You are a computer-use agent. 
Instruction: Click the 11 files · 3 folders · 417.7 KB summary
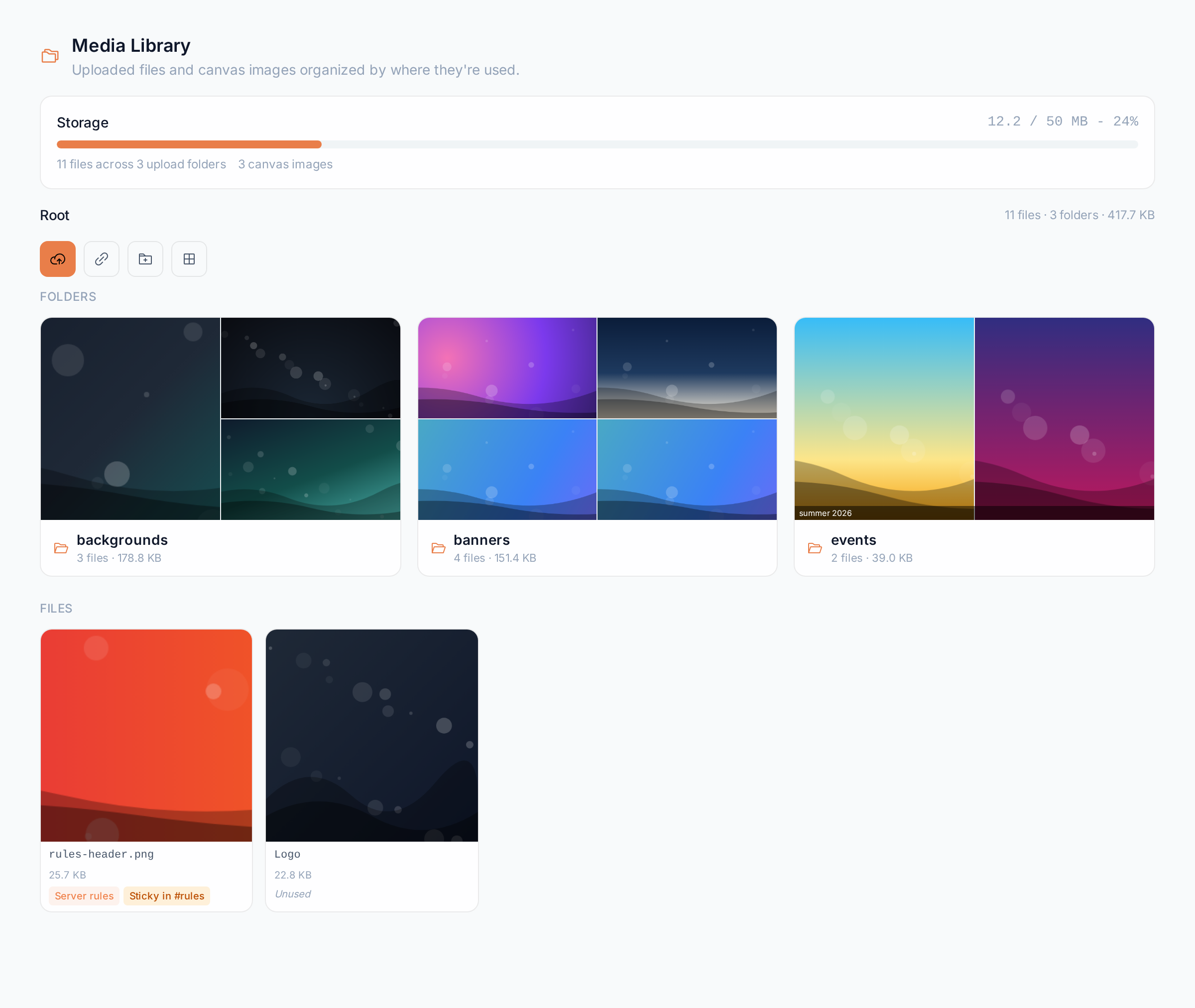point(1079,215)
